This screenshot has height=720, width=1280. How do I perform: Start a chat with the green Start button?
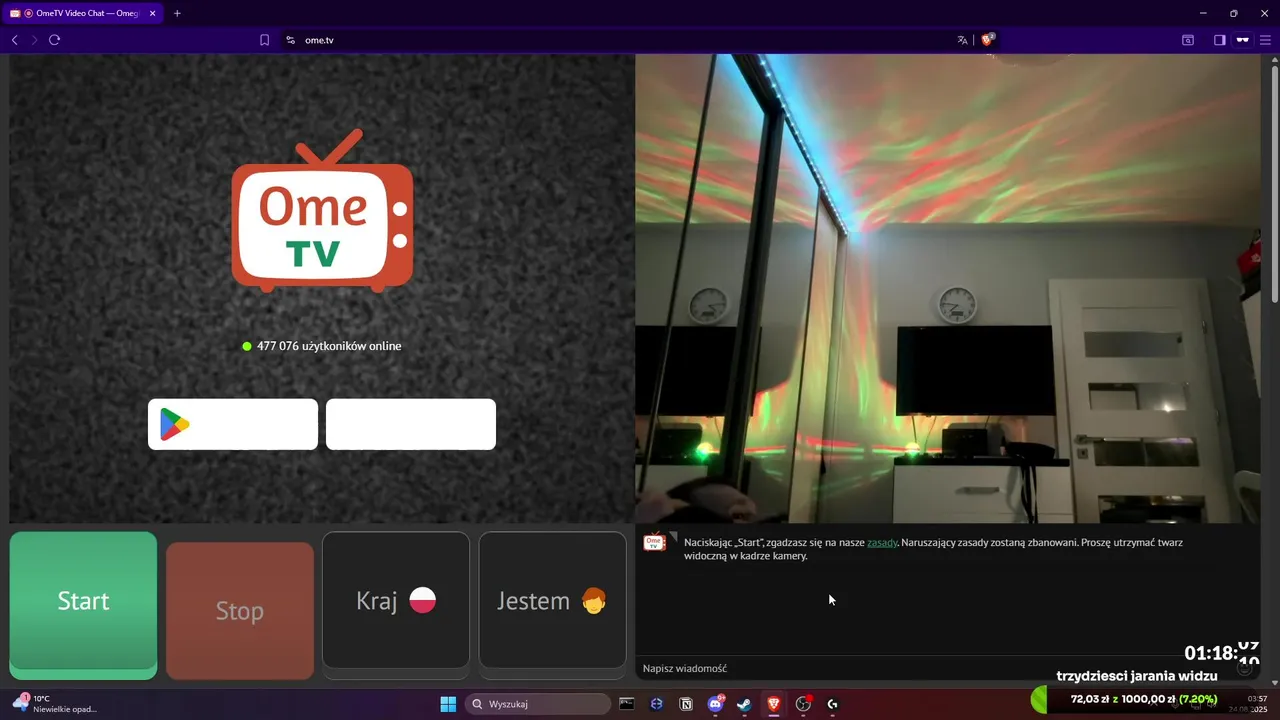point(83,605)
